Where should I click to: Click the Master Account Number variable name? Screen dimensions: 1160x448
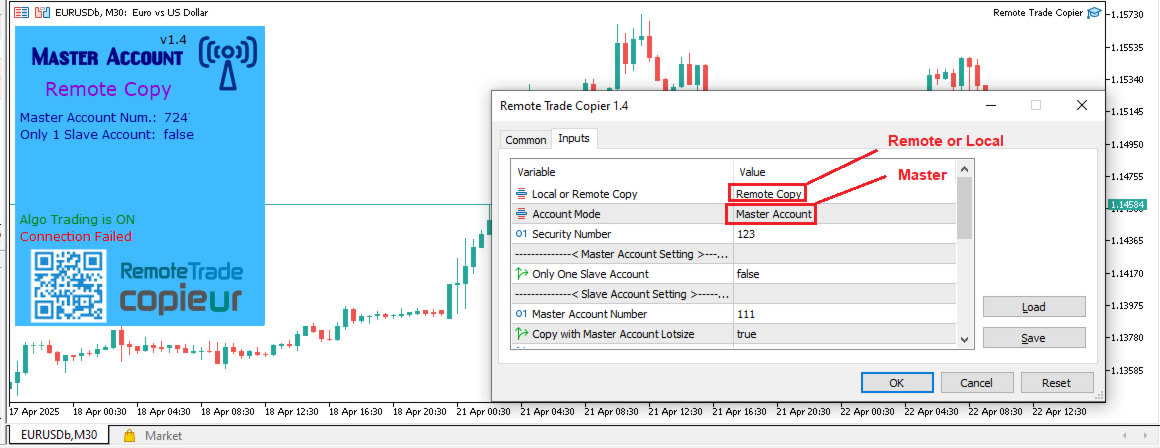click(x=590, y=314)
